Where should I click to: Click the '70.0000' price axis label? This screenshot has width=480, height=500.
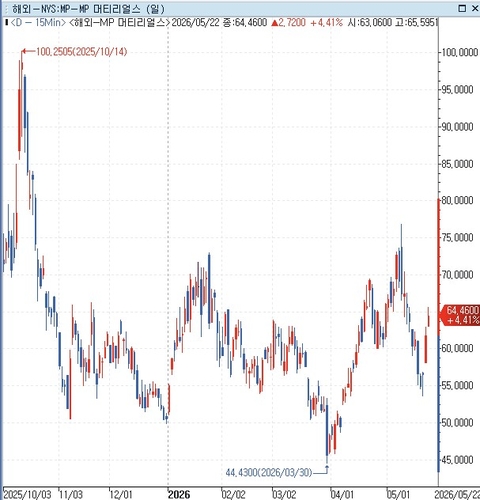pos(457,274)
